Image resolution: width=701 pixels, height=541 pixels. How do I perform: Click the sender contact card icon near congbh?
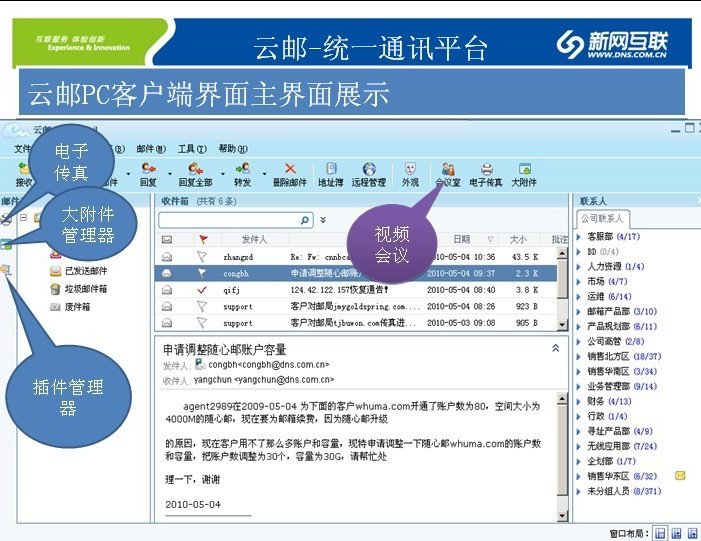click(x=200, y=364)
